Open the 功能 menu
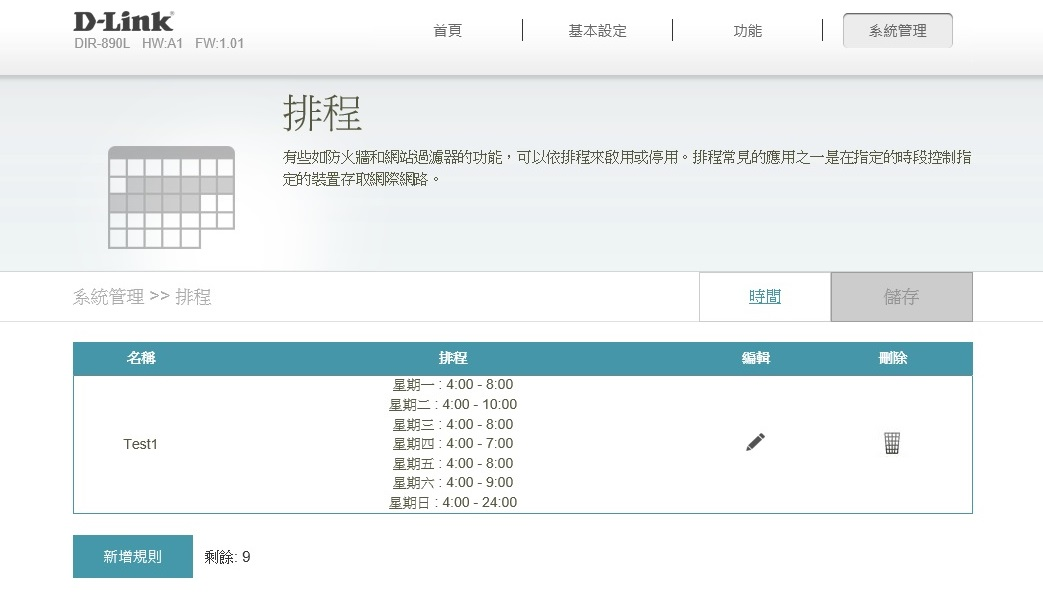The image size is (1043, 599). pos(747,31)
